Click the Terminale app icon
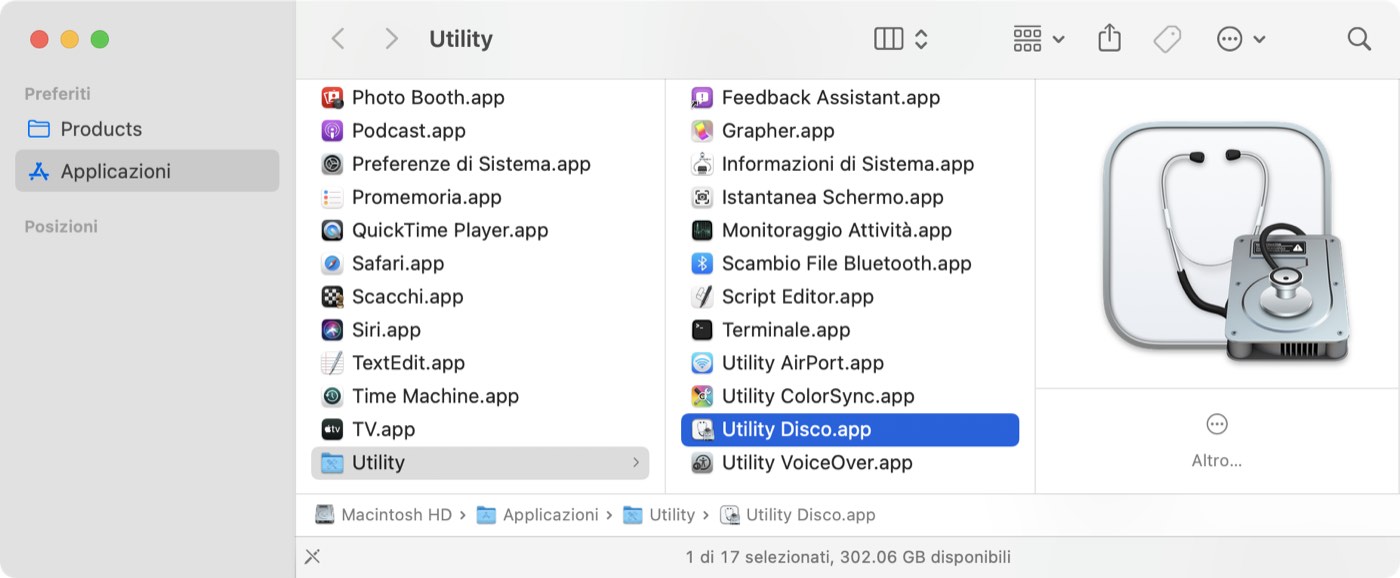The width and height of the screenshot is (1400, 578). coord(702,330)
